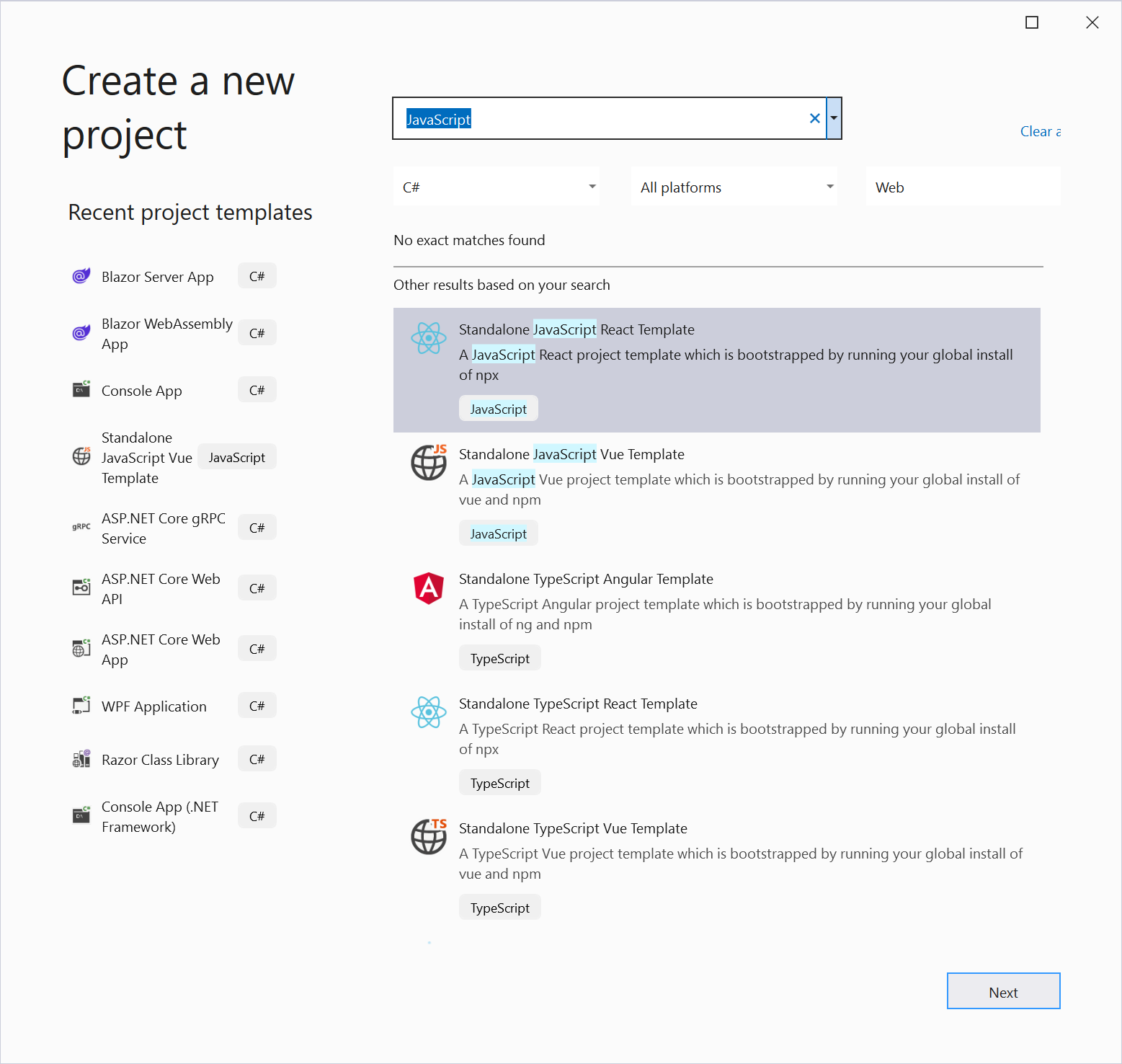Click the Blazor Server App icon
Screen dimensions: 1122x1064
(81, 276)
